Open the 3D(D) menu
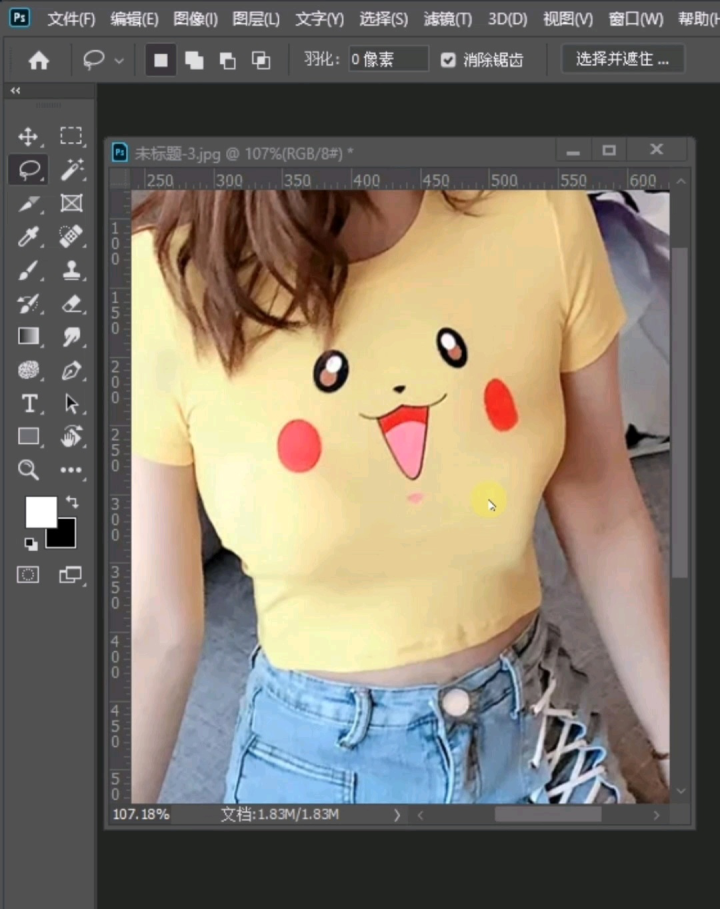Image resolution: width=720 pixels, height=909 pixels. click(507, 19)
